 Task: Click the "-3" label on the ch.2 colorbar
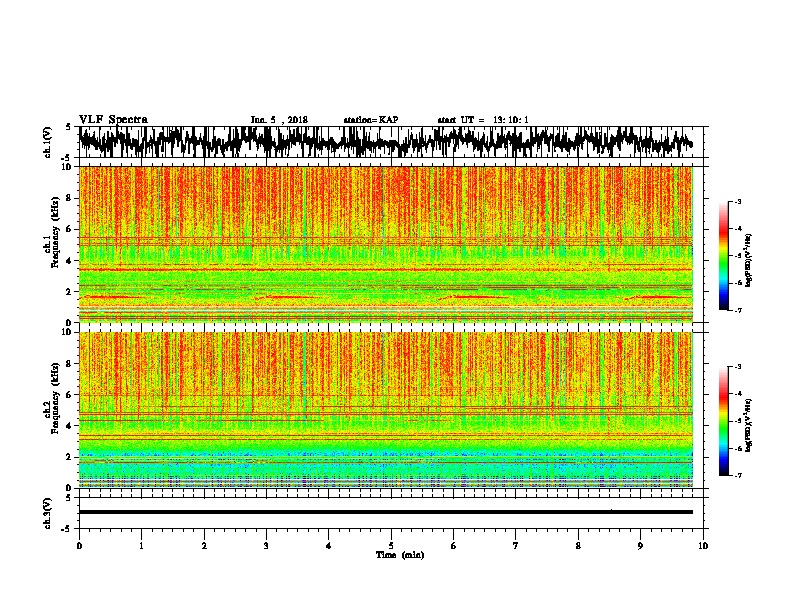[x=738, y=367]
